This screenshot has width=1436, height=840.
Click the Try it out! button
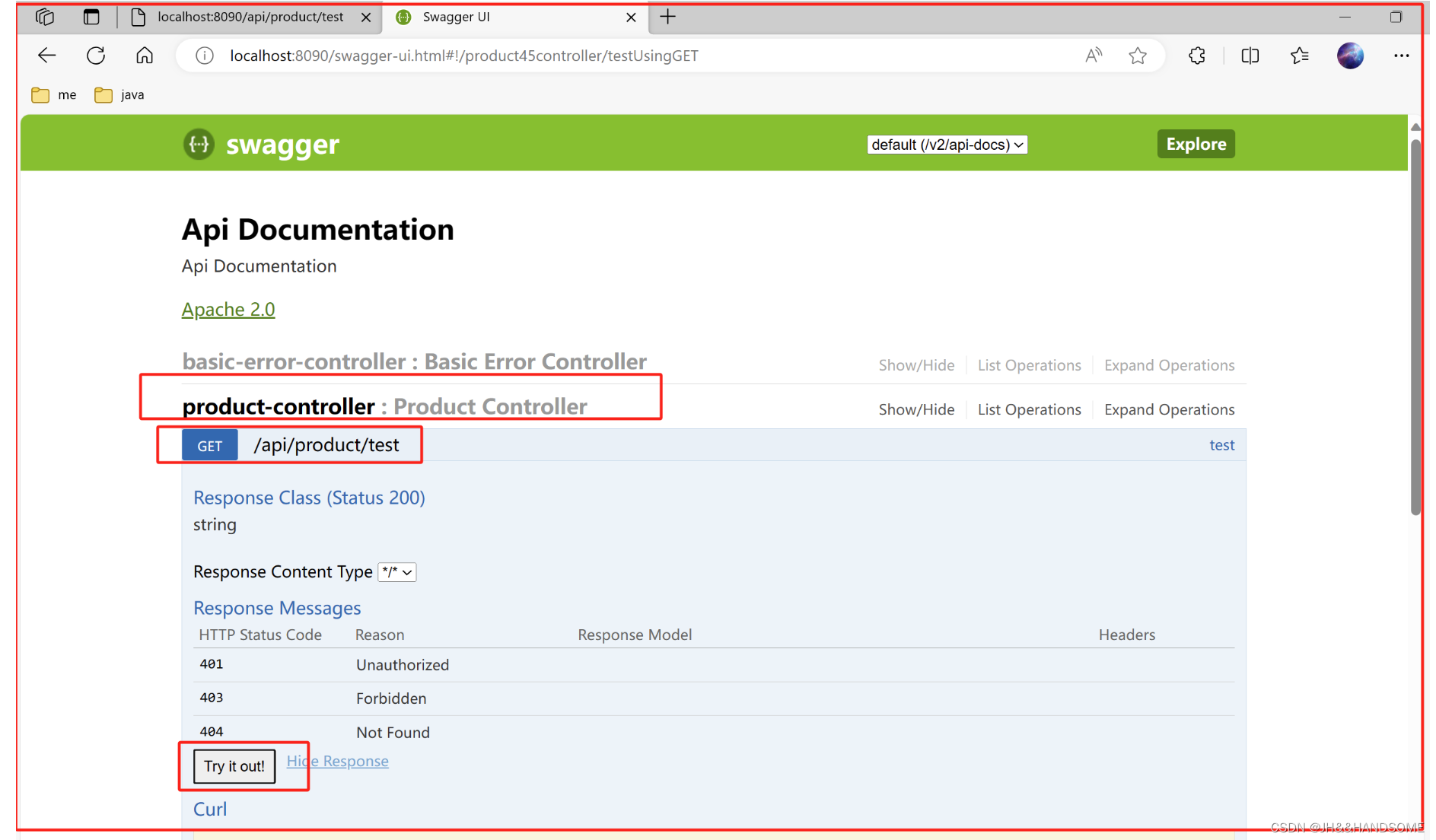click(234, 766)
